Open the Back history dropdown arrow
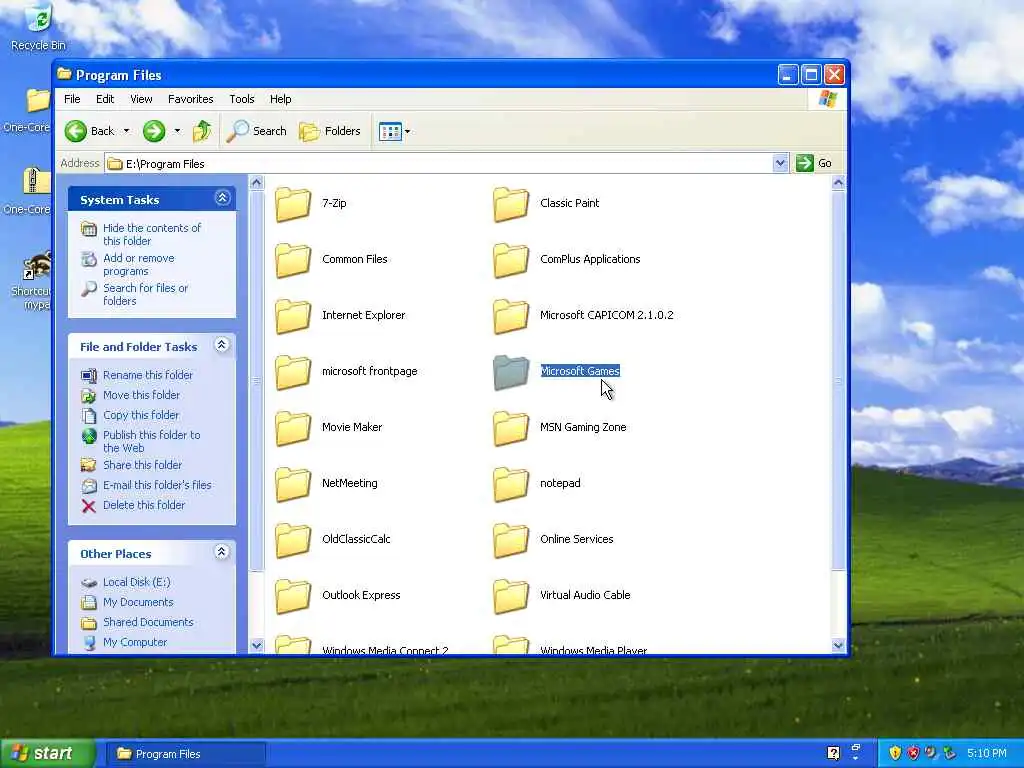The image size is (1024, 768). 127,131
